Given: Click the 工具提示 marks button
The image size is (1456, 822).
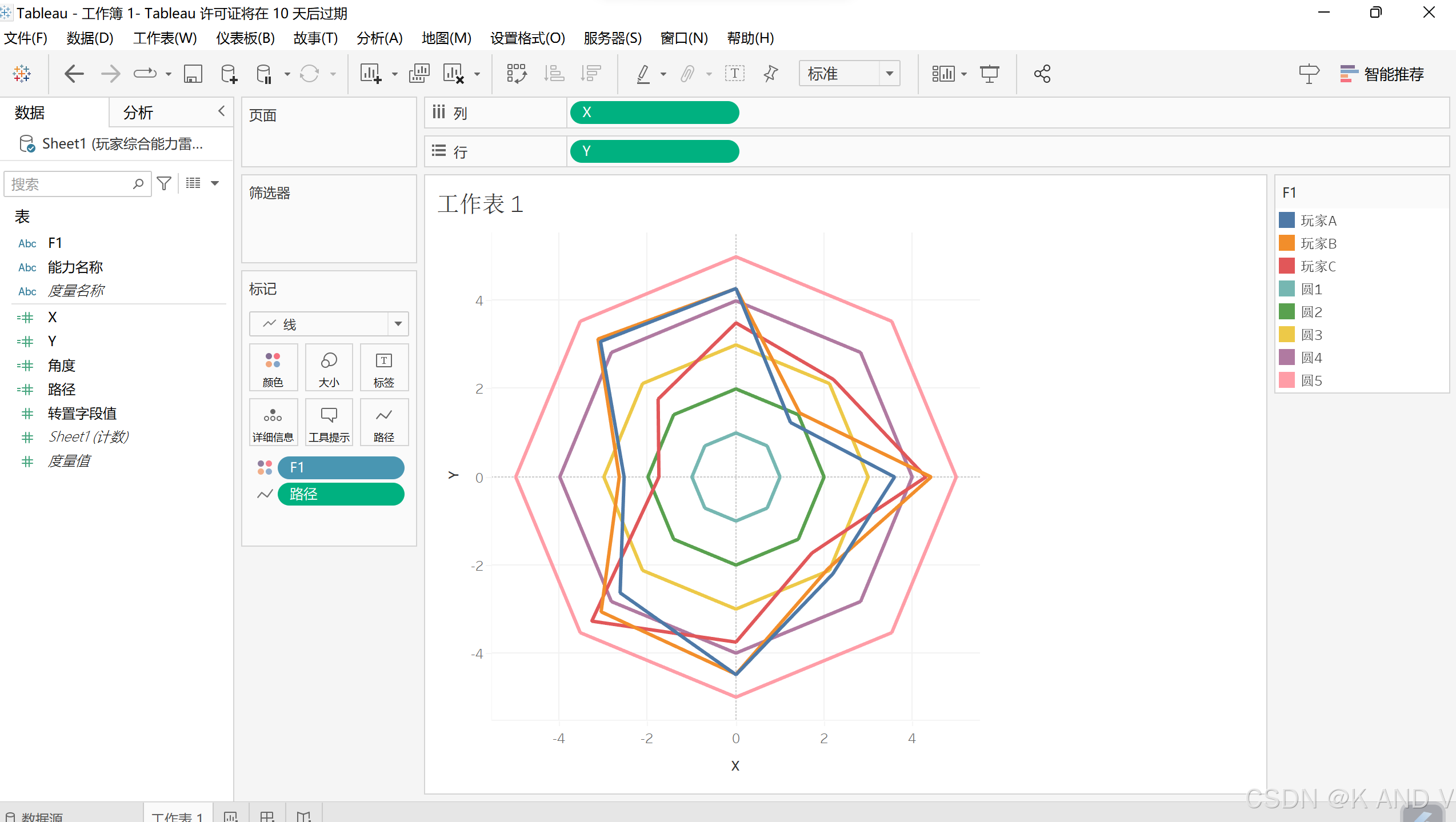Looking at the screenshot, I should pos(329,423).
